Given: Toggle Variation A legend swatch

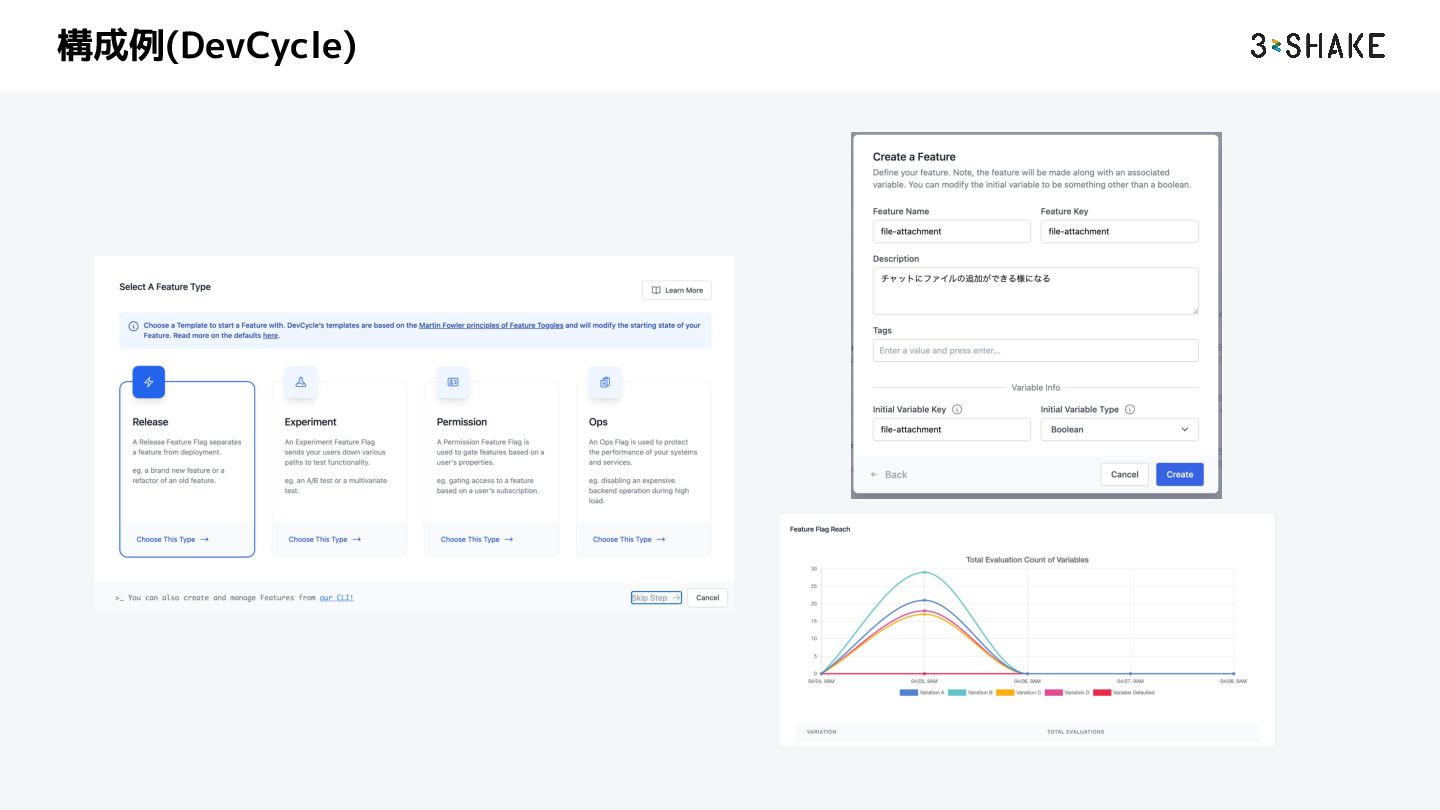Looking at the screenshot, I should (x=908, y=692).
